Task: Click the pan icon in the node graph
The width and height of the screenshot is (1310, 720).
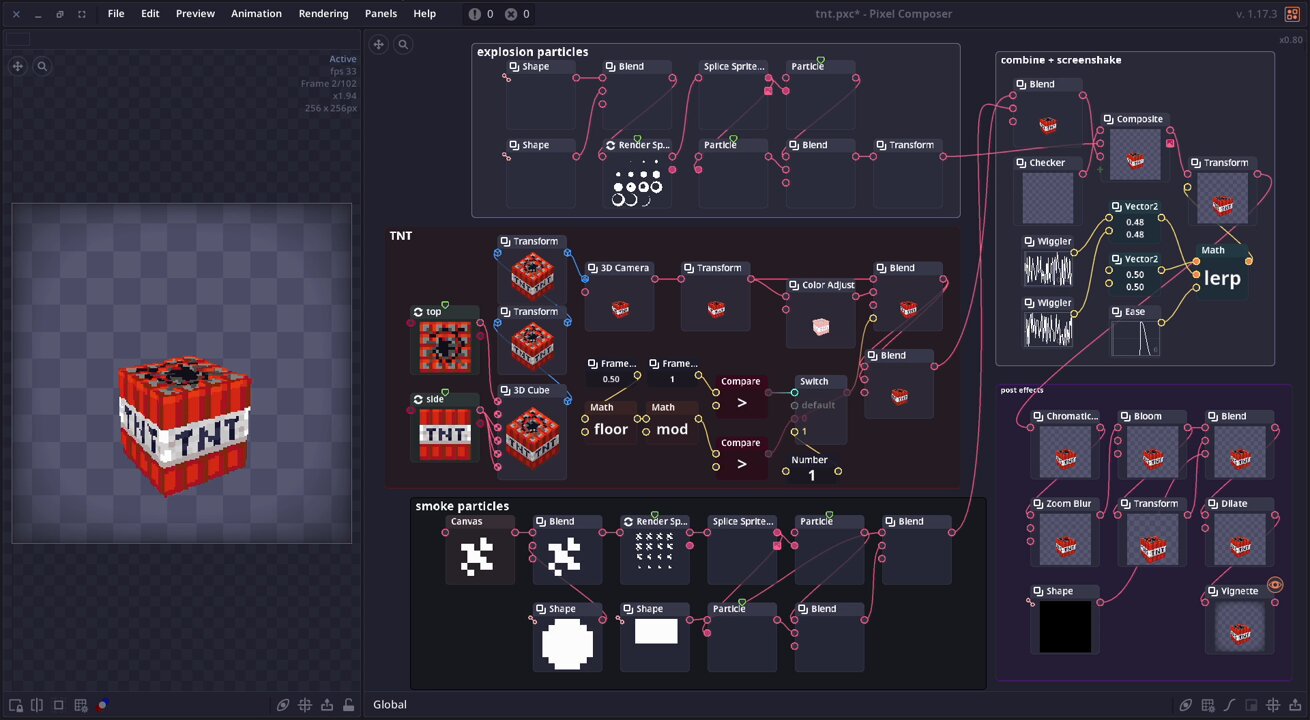Action: coord(378,44)
